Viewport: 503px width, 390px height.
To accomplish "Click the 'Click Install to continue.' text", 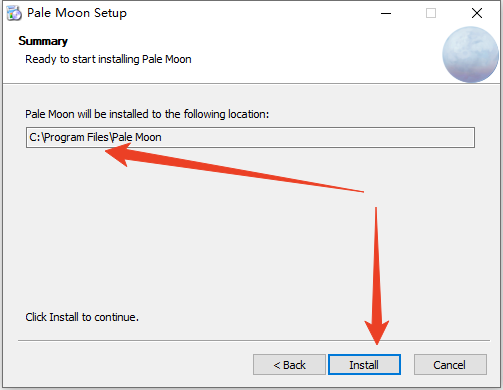I will (x=82, y=317).
